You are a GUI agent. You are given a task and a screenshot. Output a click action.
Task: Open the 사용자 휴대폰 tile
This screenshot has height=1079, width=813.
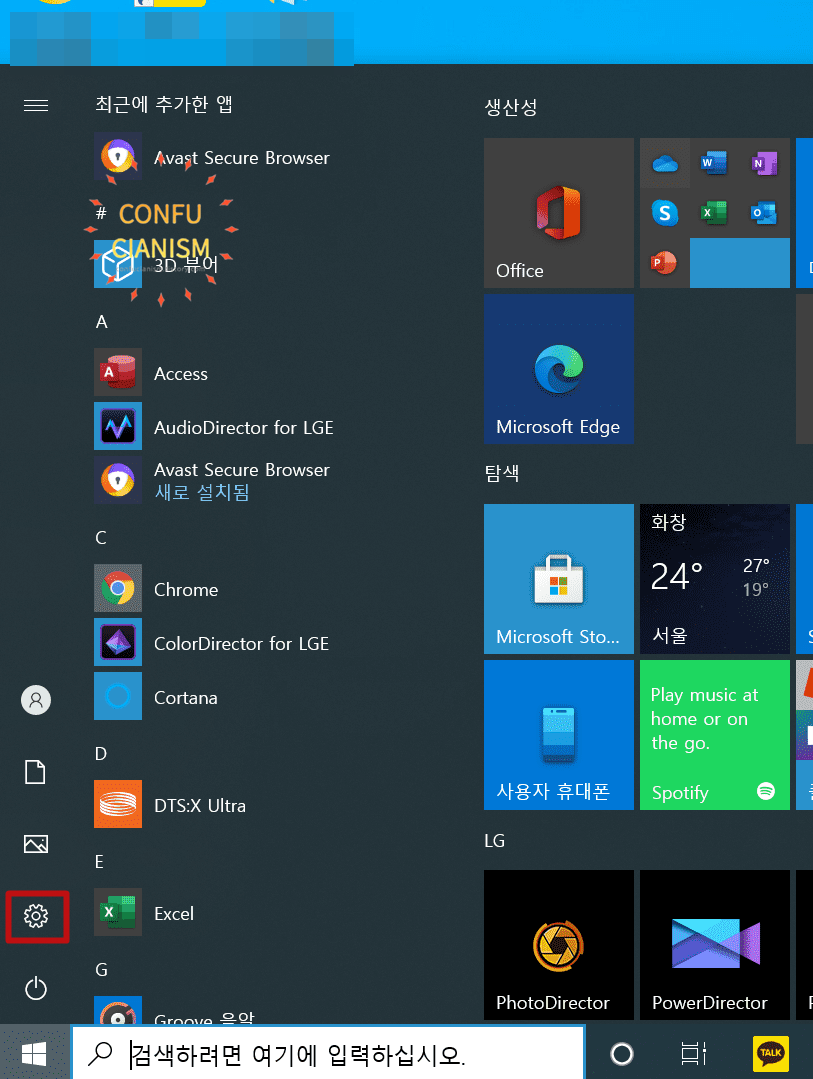click(559, 735)
